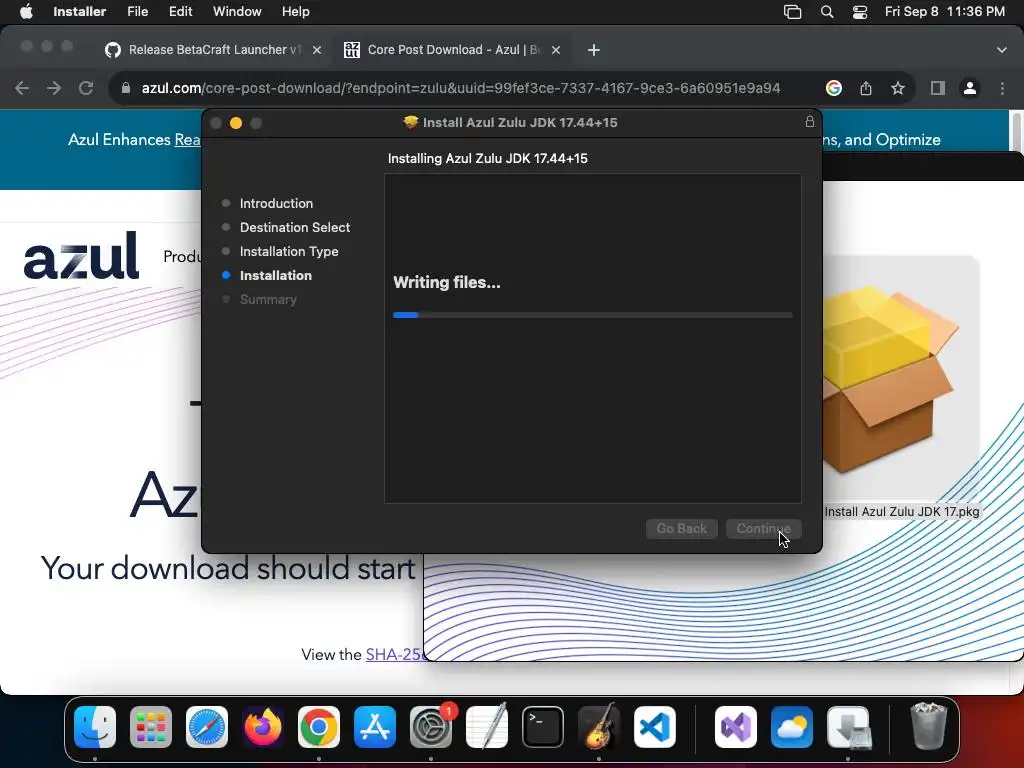Open the cloud app icon in dock
Image resolution: width=1024 pixels, height=768 pixels.
792,727
